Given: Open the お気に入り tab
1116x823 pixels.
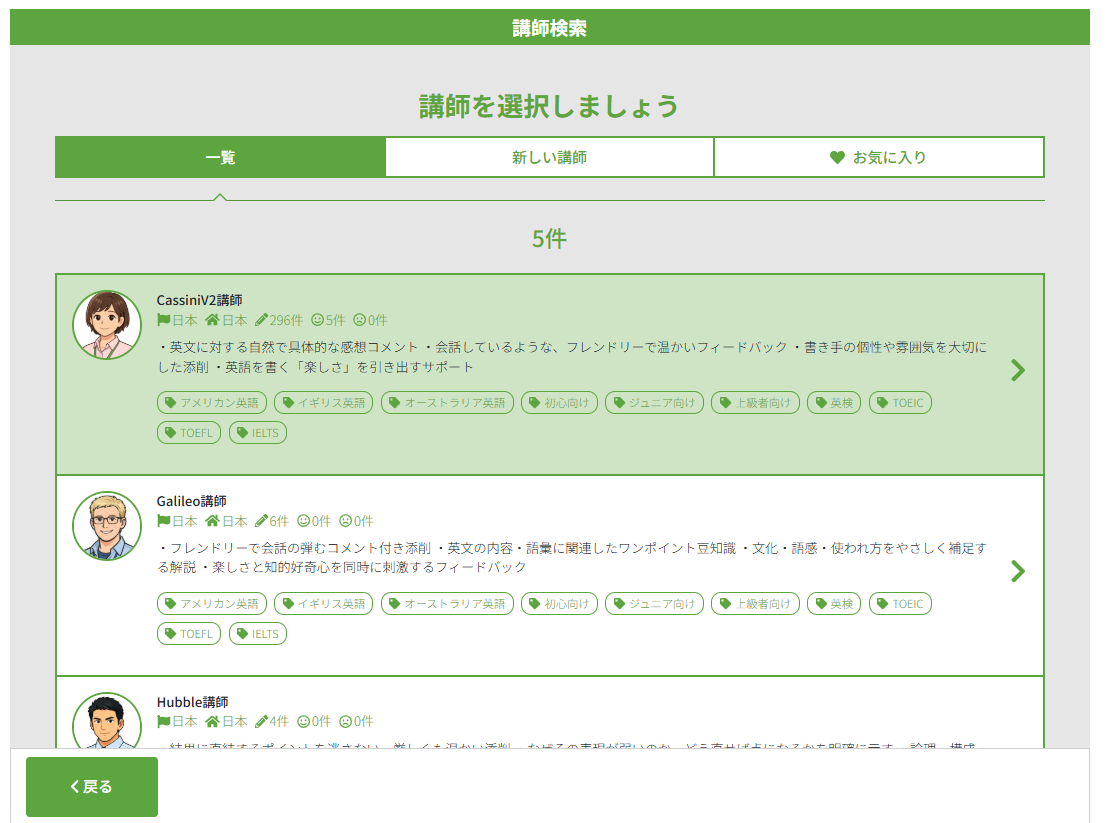Looking at the screenshot, I should (x=879, y=157).
